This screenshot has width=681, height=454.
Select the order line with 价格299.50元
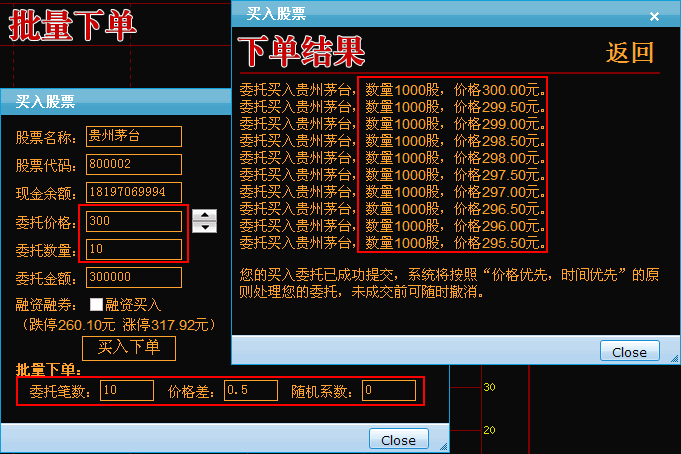coord(393,107)
